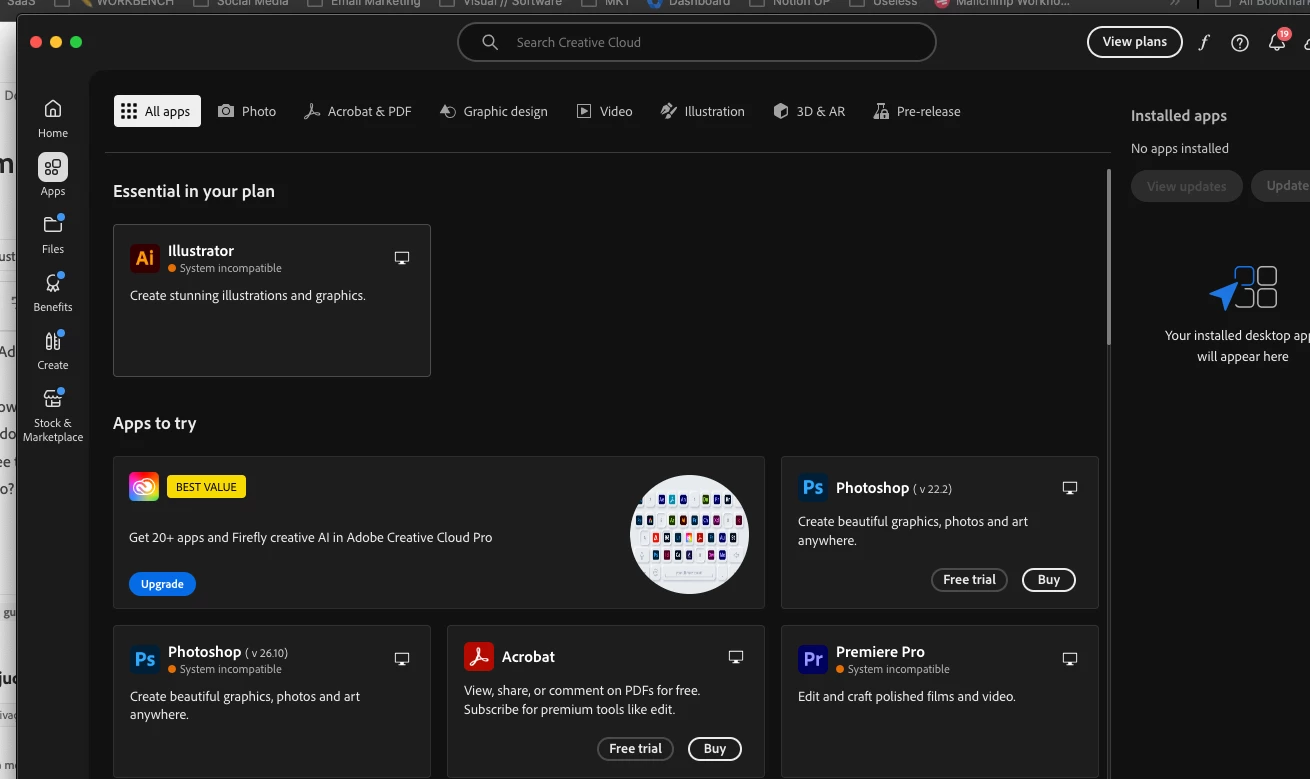Open the Social Media bookmark folder
The height and width of the screenshot is (779, 1310).
pyautogui.click(x=240, y=3)
